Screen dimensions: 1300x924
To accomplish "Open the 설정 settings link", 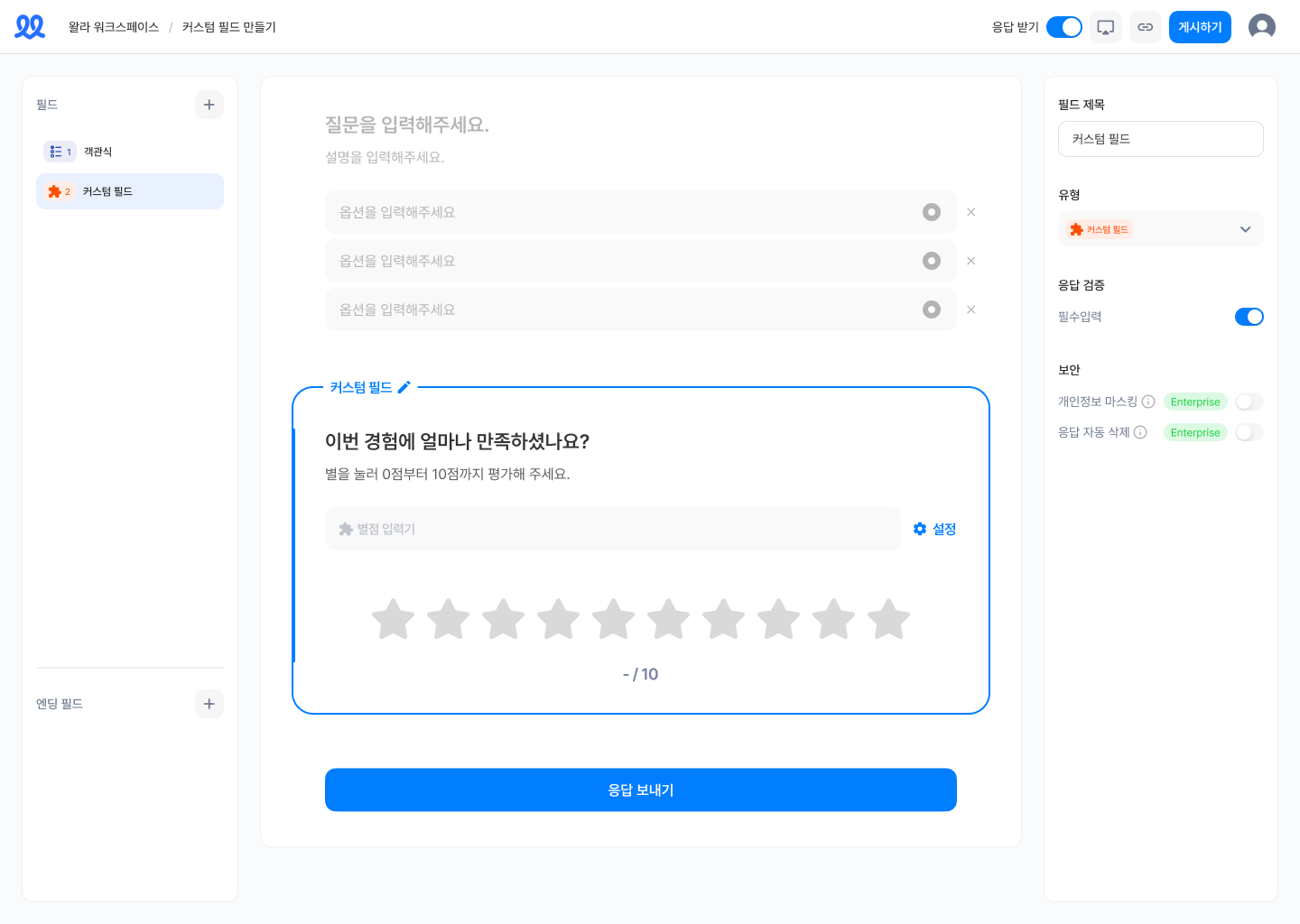I will point(934,529).
